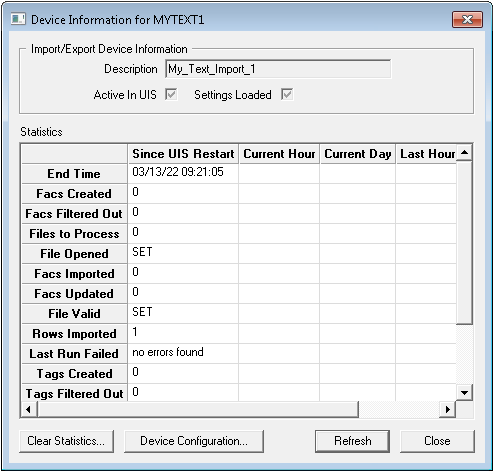The height and width of the screenshot is (472, 494).
Task: Click the End Time row header
Action: [x=74, y=174]
